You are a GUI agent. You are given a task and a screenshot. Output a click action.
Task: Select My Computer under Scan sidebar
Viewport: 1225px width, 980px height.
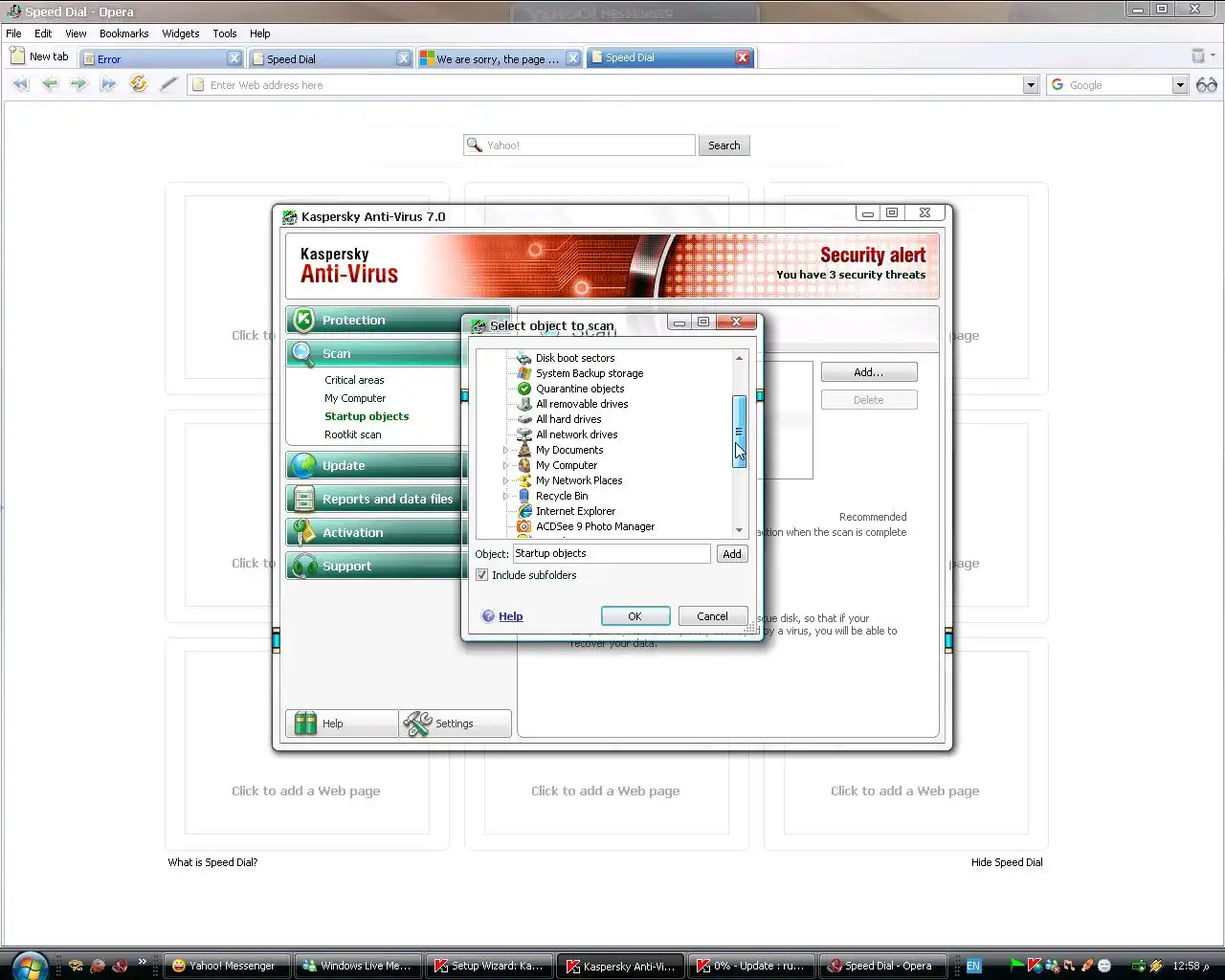coord(355,398)
